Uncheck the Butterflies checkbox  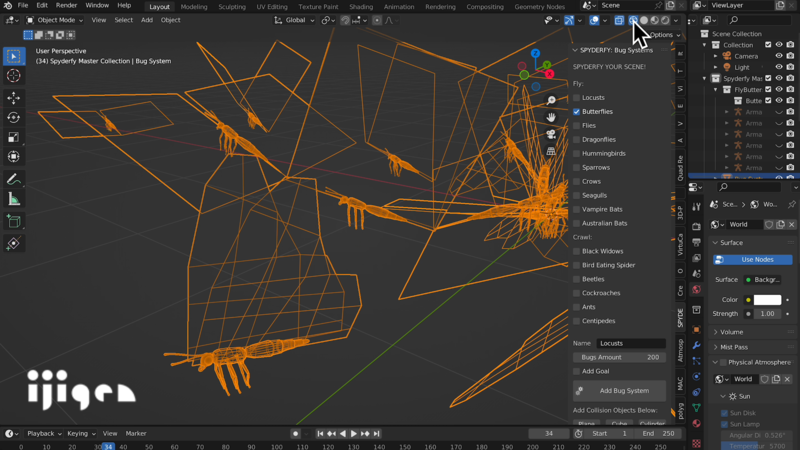[577, 111]
